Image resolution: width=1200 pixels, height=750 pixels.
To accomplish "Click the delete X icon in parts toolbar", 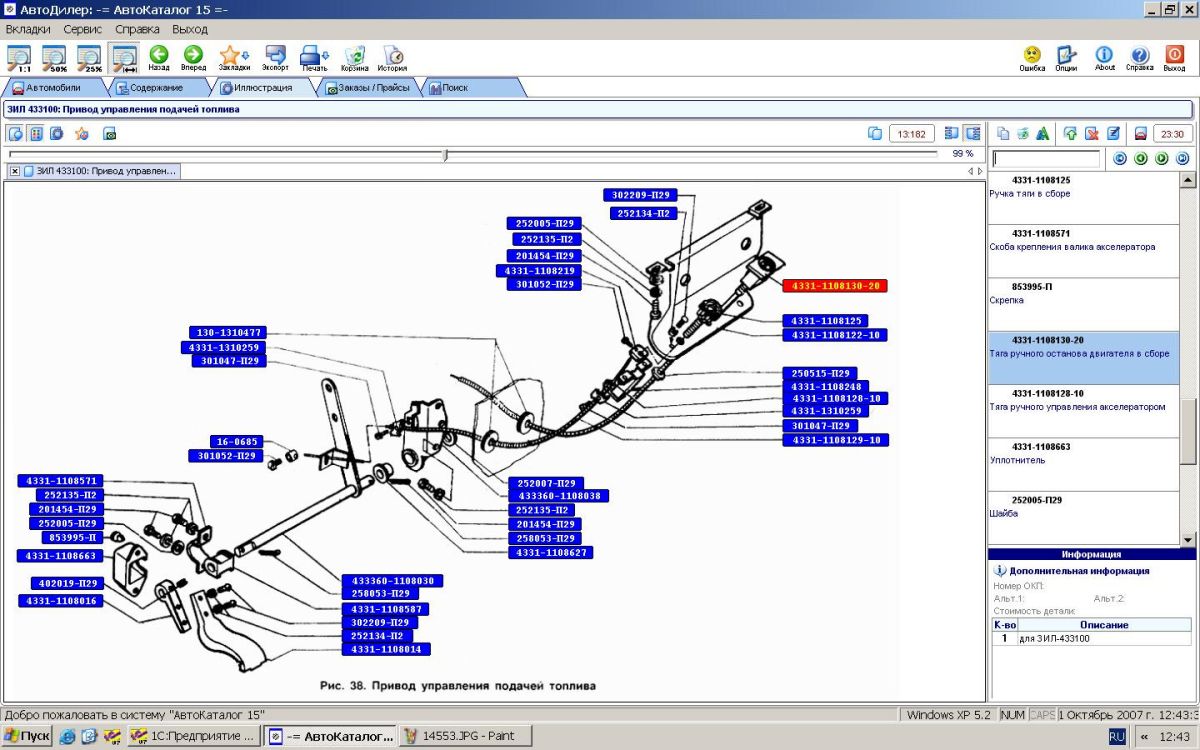I will [1091, 133].
